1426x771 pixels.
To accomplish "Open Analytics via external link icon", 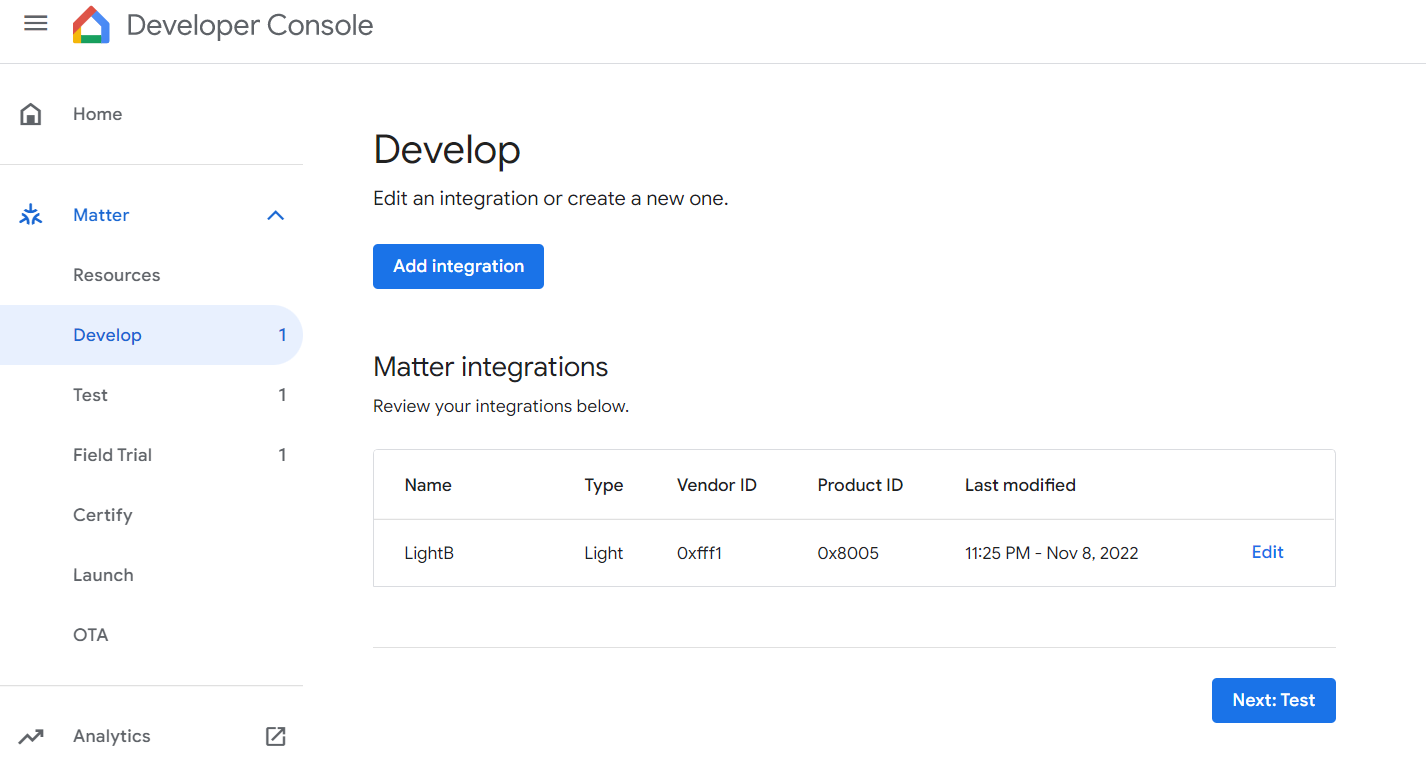I will point(276,736).
